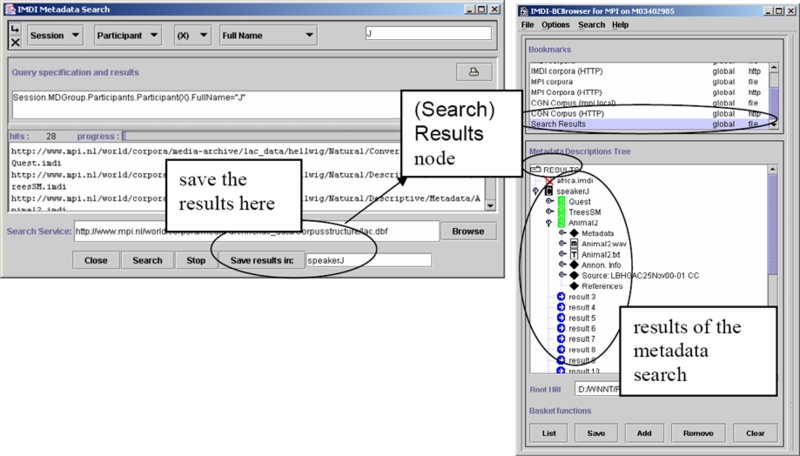Select the Search Results bookmark row
Image resolution: width=800 pixels, height=456 pixels.
click(649, 124)
